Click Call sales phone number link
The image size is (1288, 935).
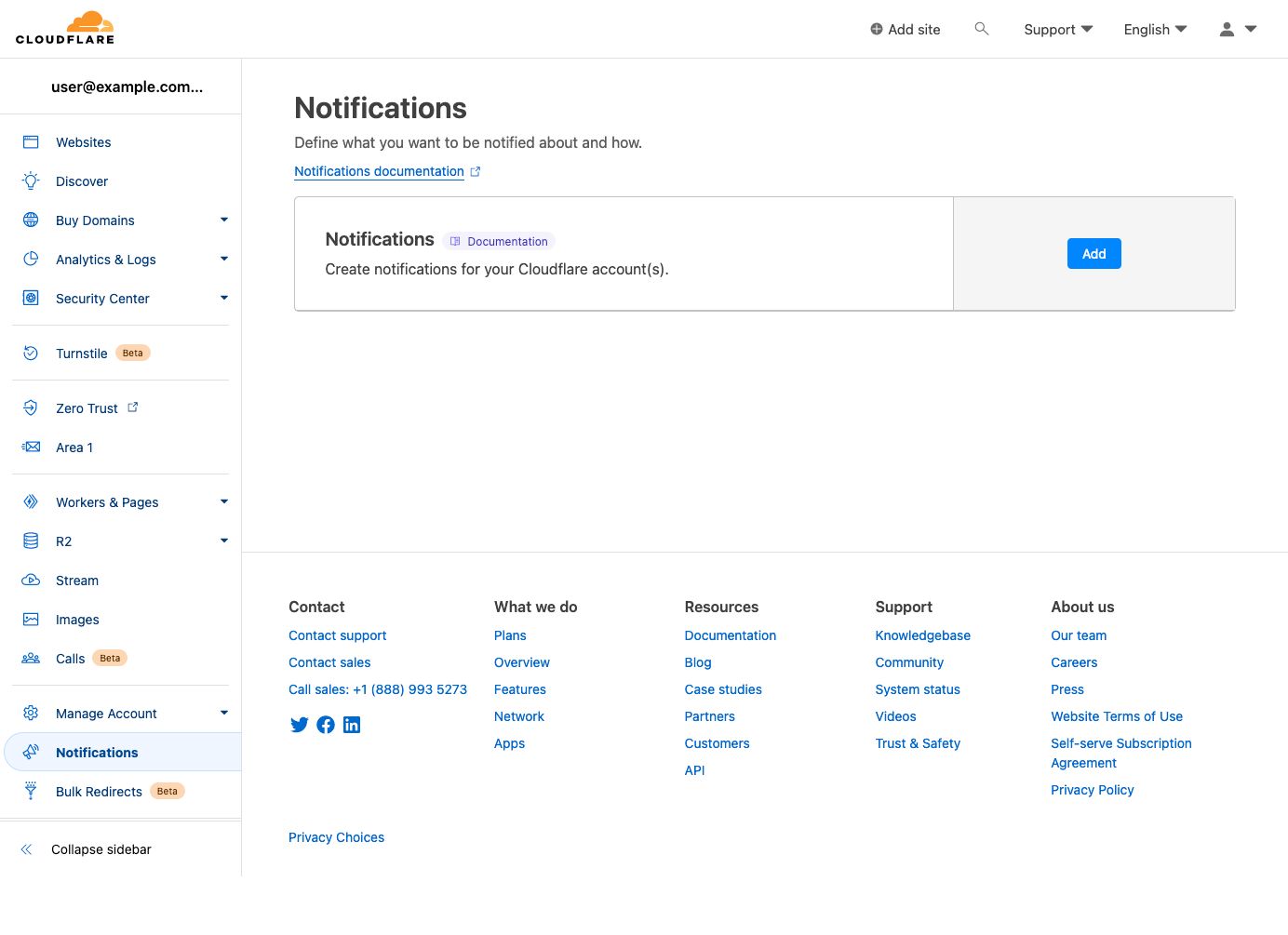(x=378, y=689)
